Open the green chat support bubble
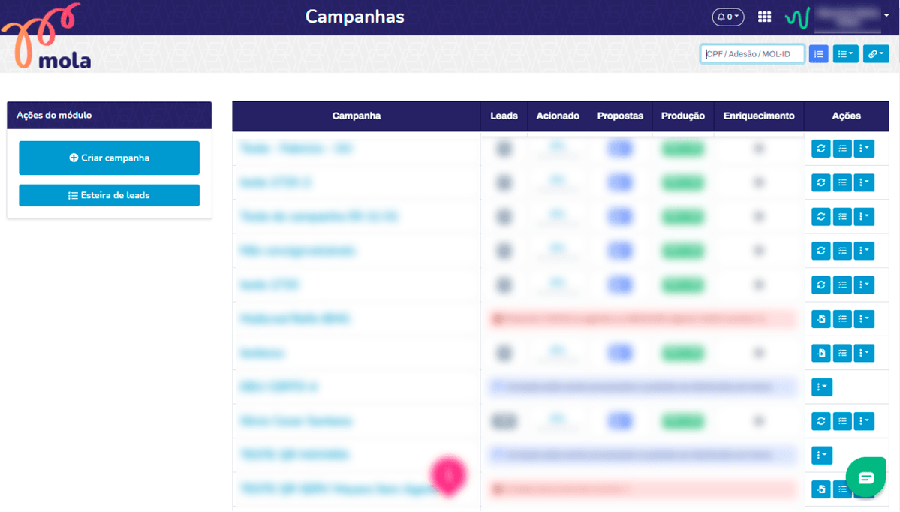Image resolution: width=900 pixels, height=512 pixels. click(x=865, y=476)
